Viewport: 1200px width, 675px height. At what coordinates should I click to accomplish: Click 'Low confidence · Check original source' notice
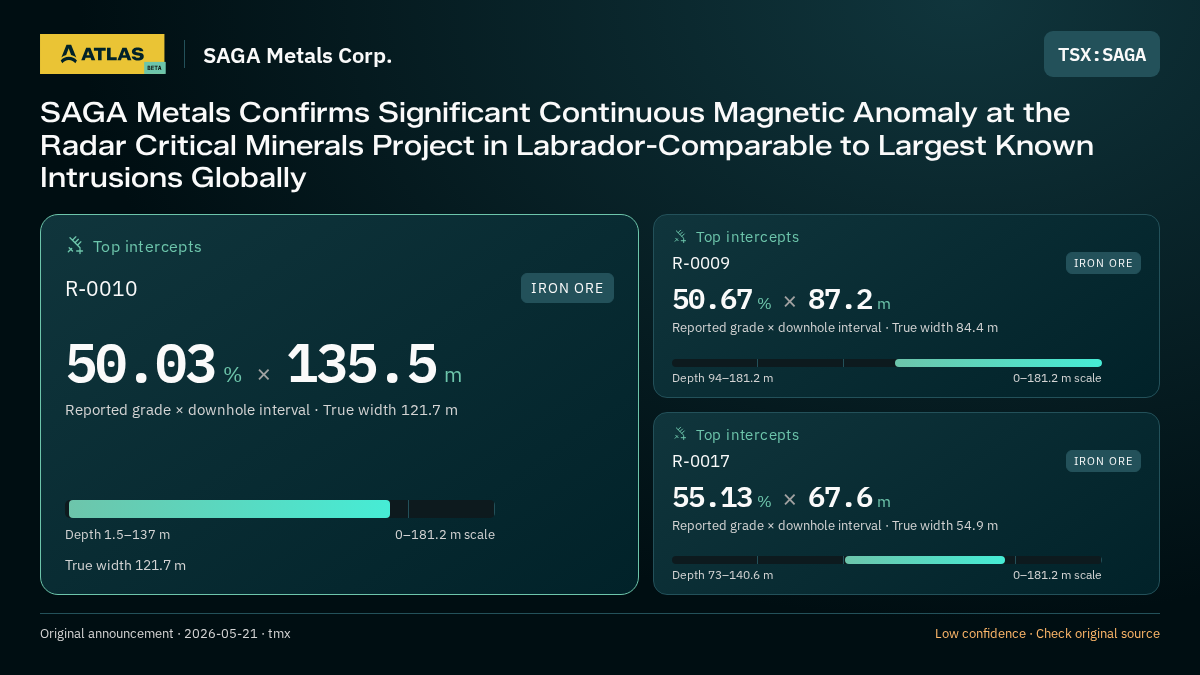pyautogui.click(x=1047, y=634)
